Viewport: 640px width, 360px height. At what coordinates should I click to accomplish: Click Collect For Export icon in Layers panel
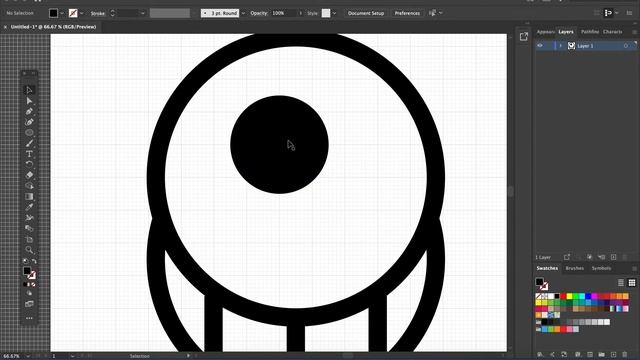pos(567,257)
